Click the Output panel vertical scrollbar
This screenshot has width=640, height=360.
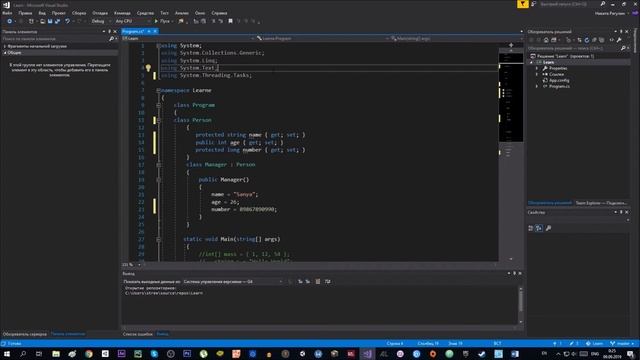(520, 305)
